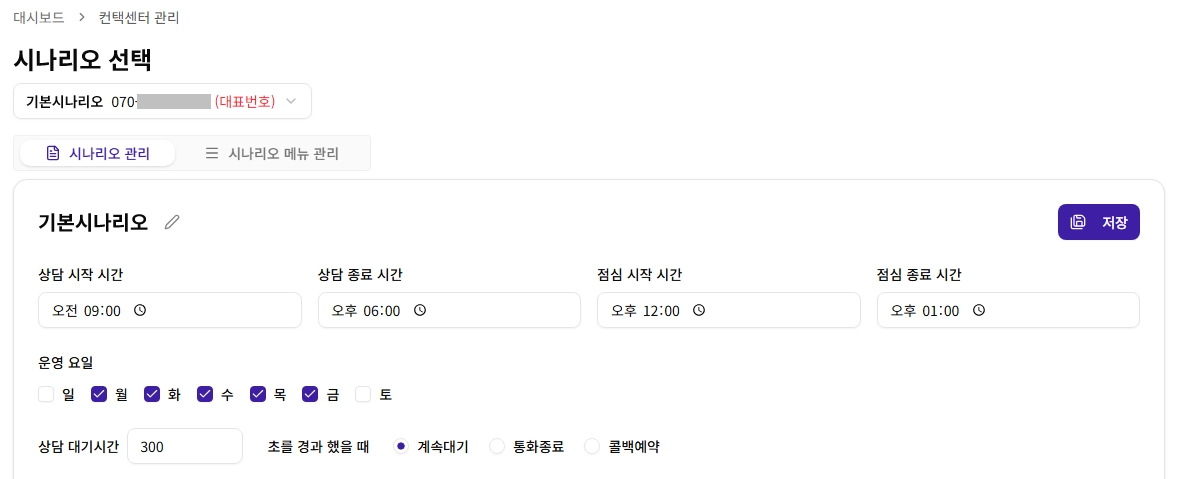The height and width of the screenshot is (479, 1177).
Task: Click the pencil edit icon beside 기본시나리오
Action: coord(172,222)
